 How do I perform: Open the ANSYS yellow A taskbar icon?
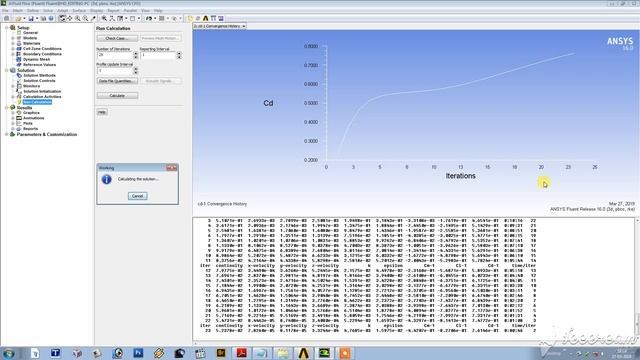303,353
